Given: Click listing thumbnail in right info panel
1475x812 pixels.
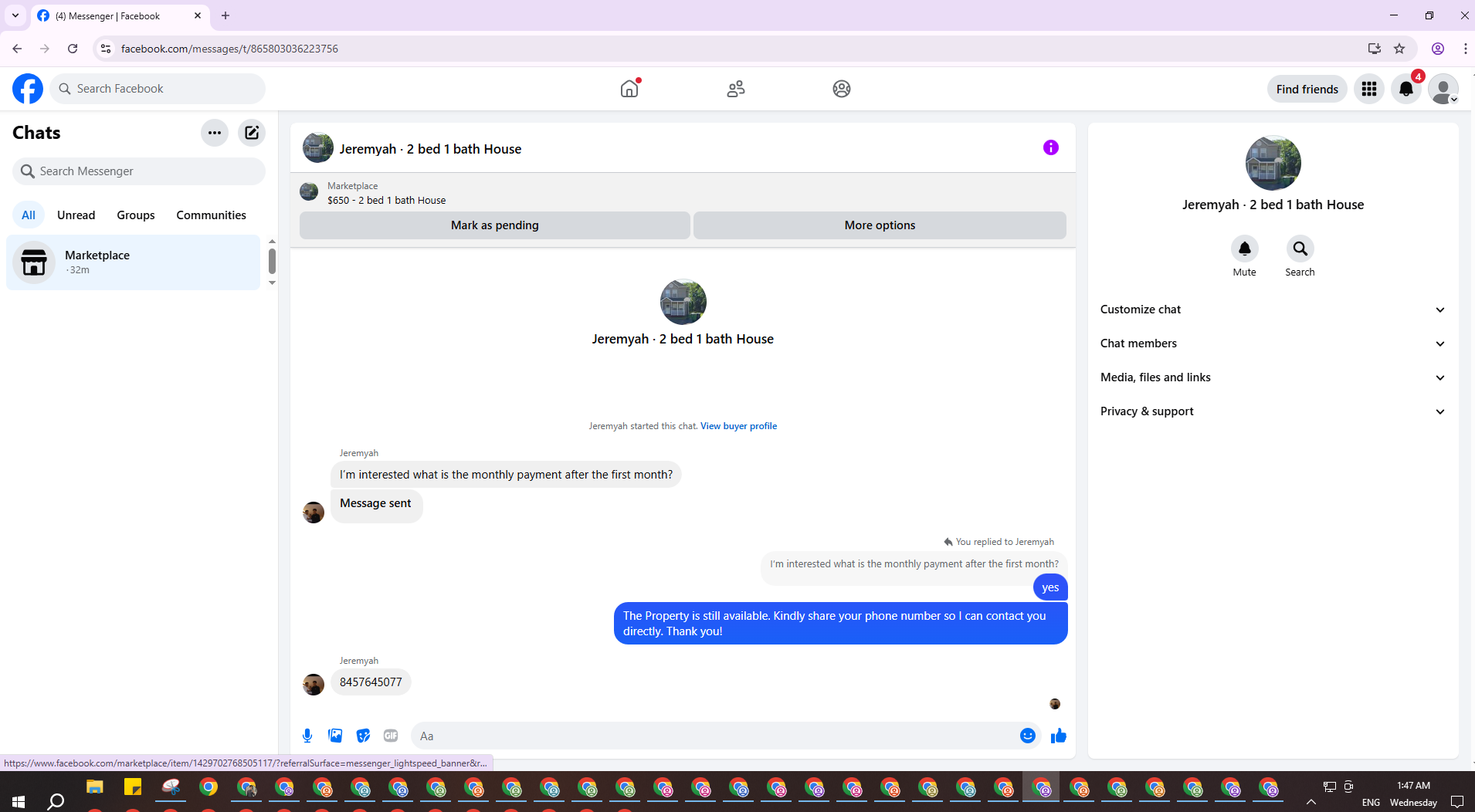Looking at the screenshot, I should pos(1273,163).
